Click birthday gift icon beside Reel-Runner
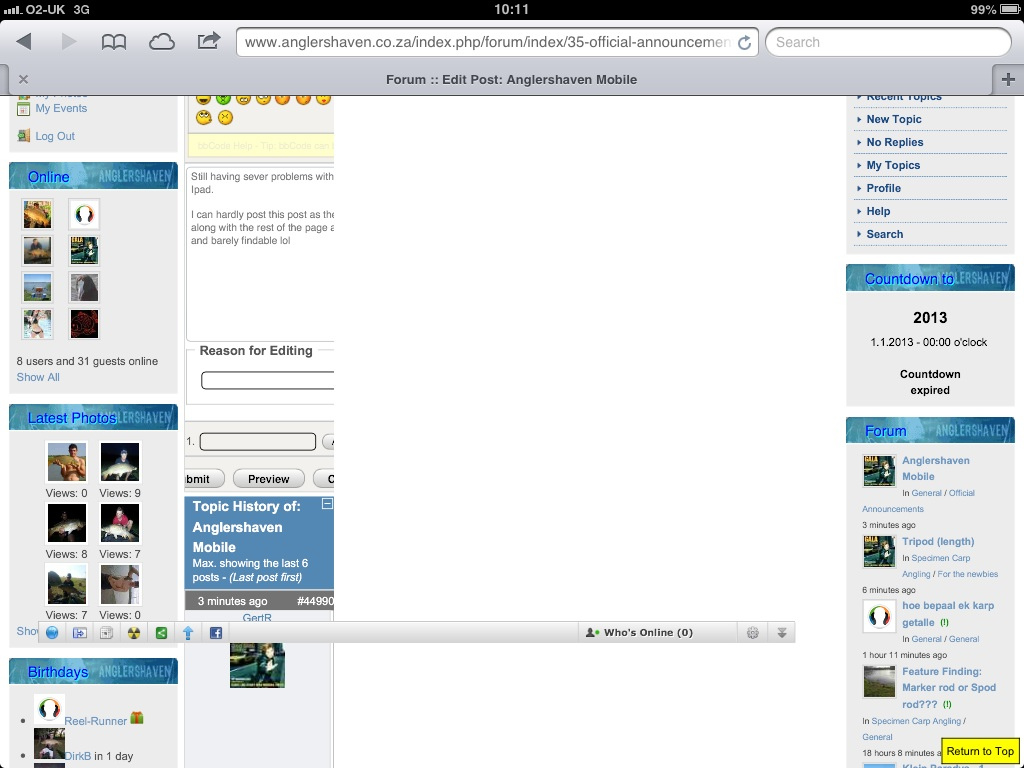This screenshot has height=768, width=1024. pos(136,718)
